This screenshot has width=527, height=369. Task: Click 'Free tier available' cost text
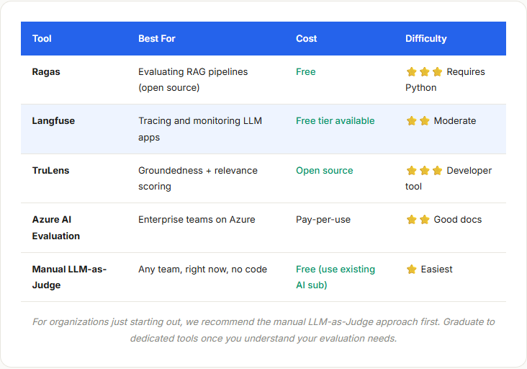click(x=335, y=121)
